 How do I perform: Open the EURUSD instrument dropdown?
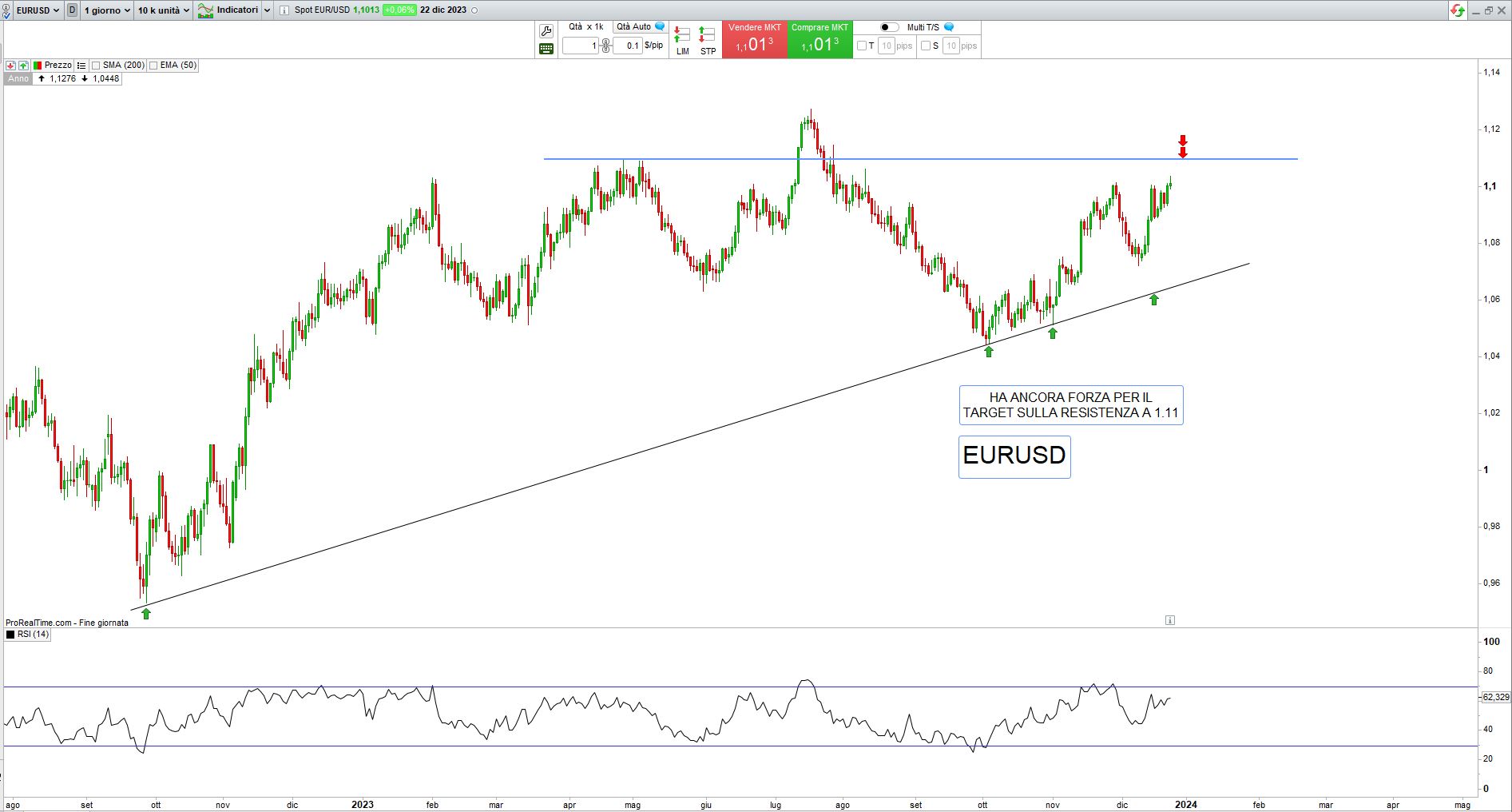click(38, 10)
